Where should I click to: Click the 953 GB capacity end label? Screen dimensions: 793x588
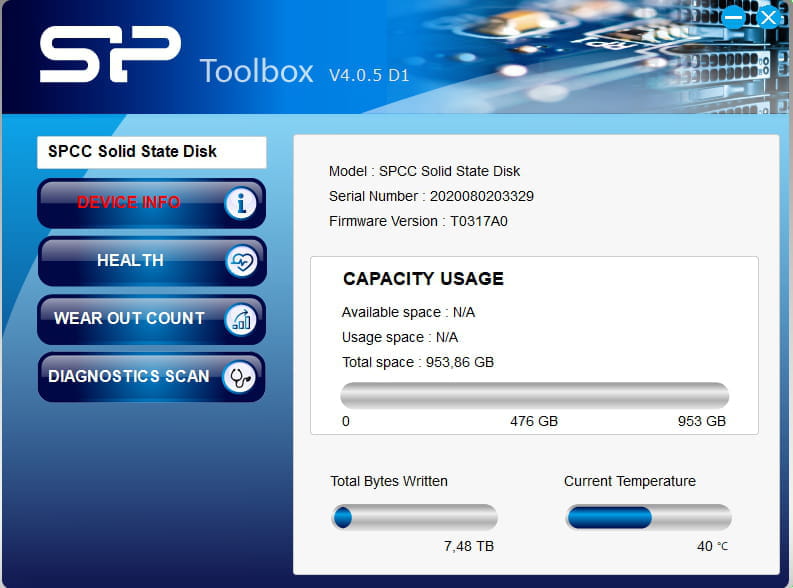tap(702, 421)
